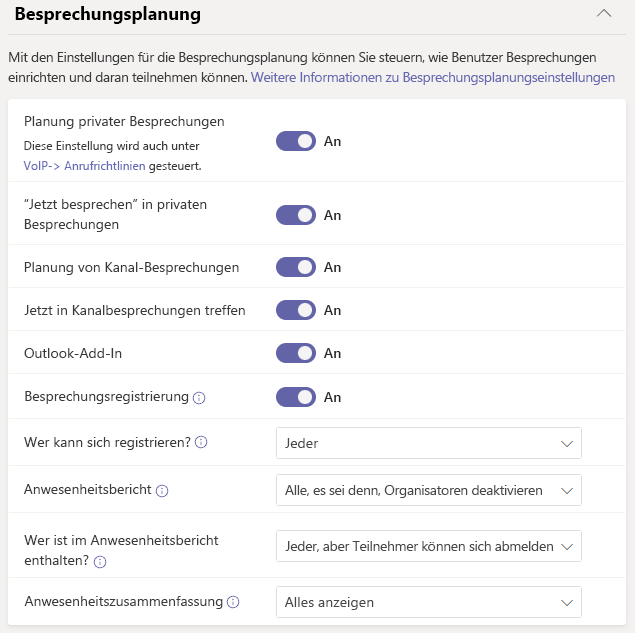Click info icon beside 'Wer kann sich registrieren?'
This screenshot has width=635, height=633.
(201, 442)
